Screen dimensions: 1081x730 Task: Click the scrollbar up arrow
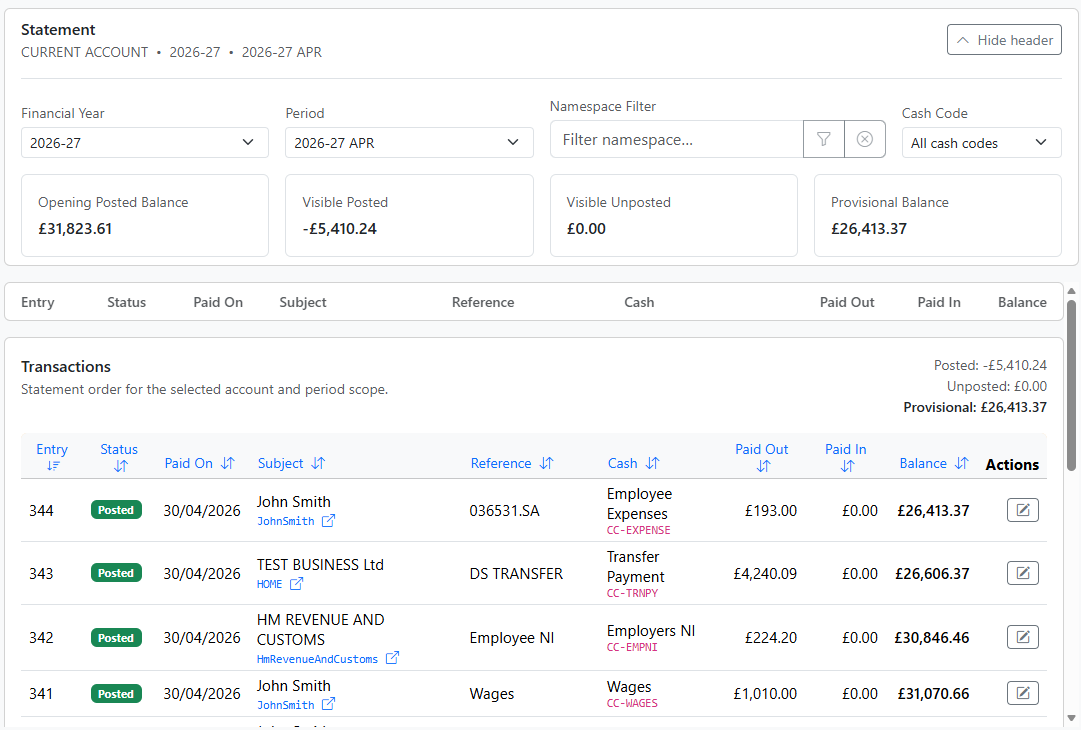coord(1071,291)
